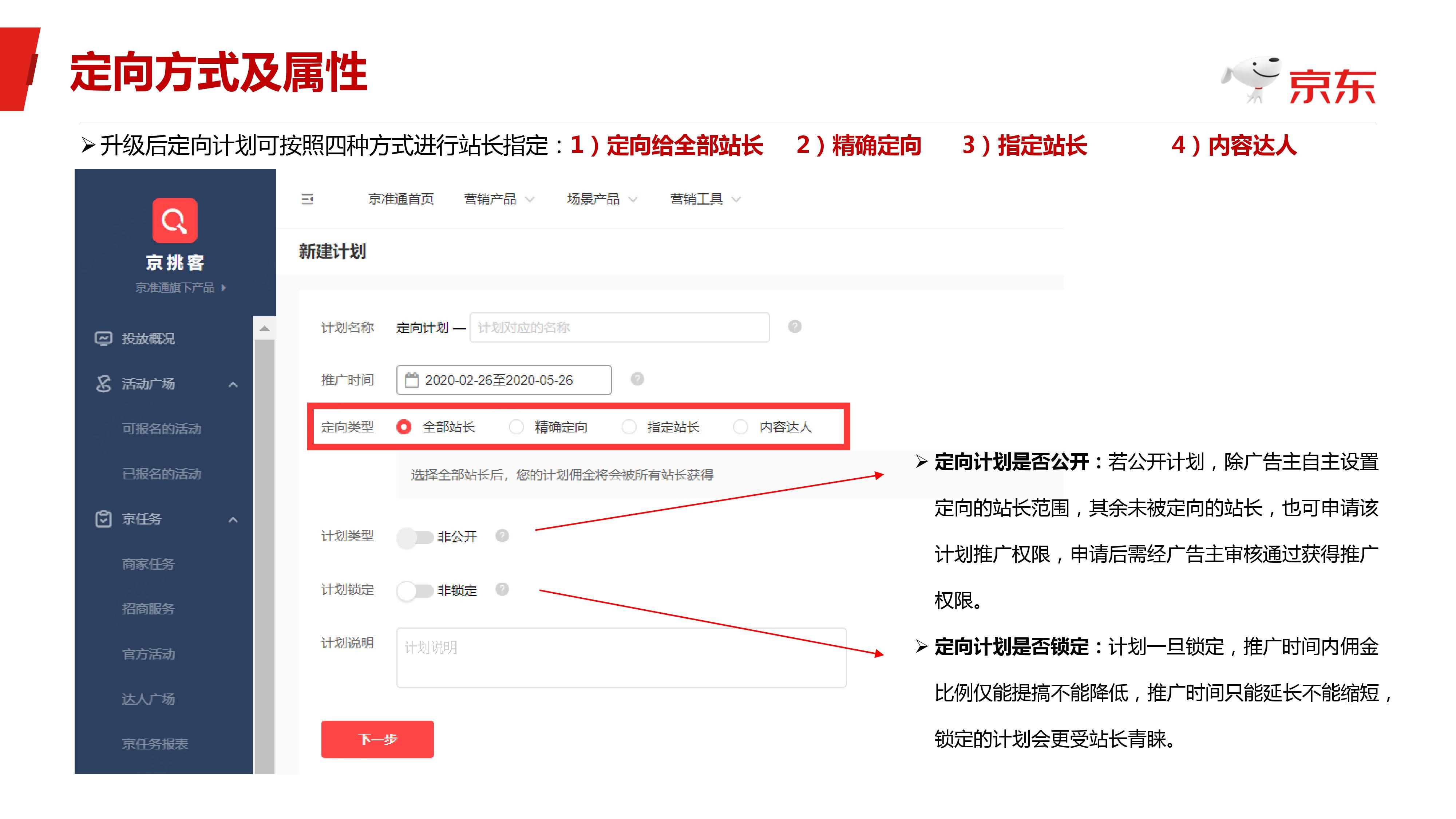This screenshot has width=1456, height=819.
Task: Click the 计划说明 text area
Action: coord(621,657)
